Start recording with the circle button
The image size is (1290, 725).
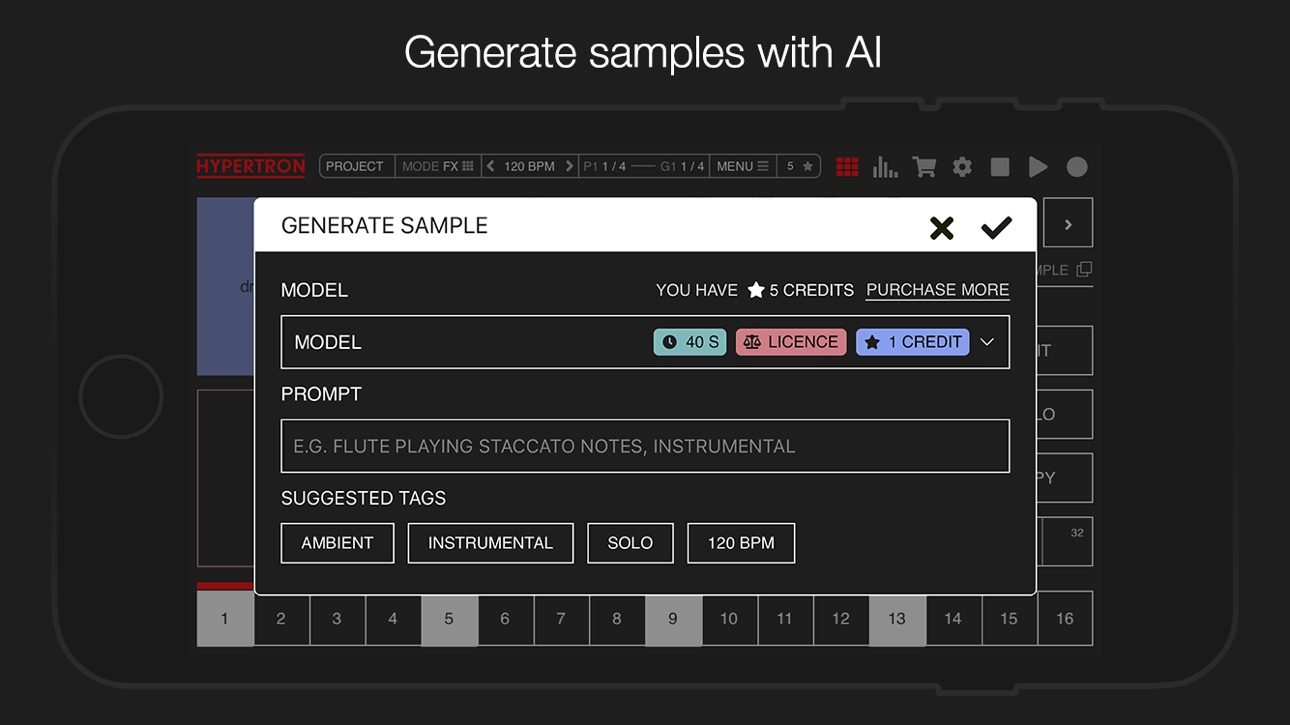click(1077, 167)
